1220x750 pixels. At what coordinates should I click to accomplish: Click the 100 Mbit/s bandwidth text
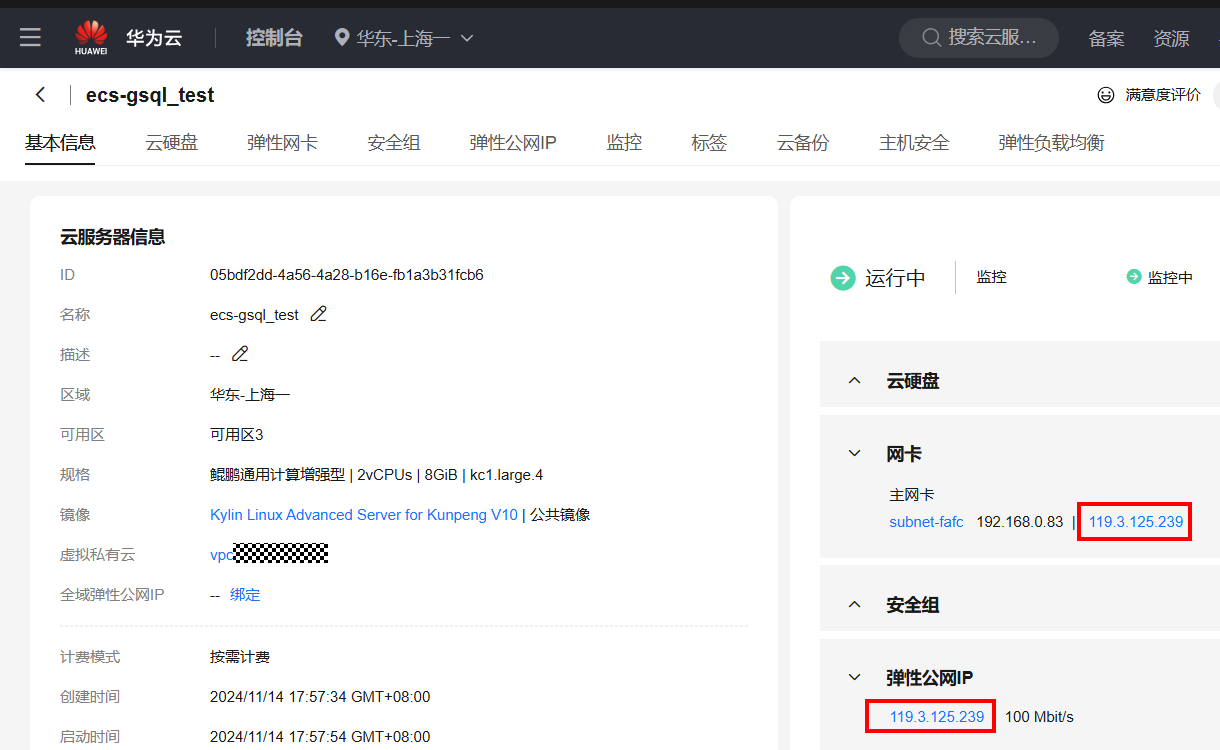coord(1039,717)
